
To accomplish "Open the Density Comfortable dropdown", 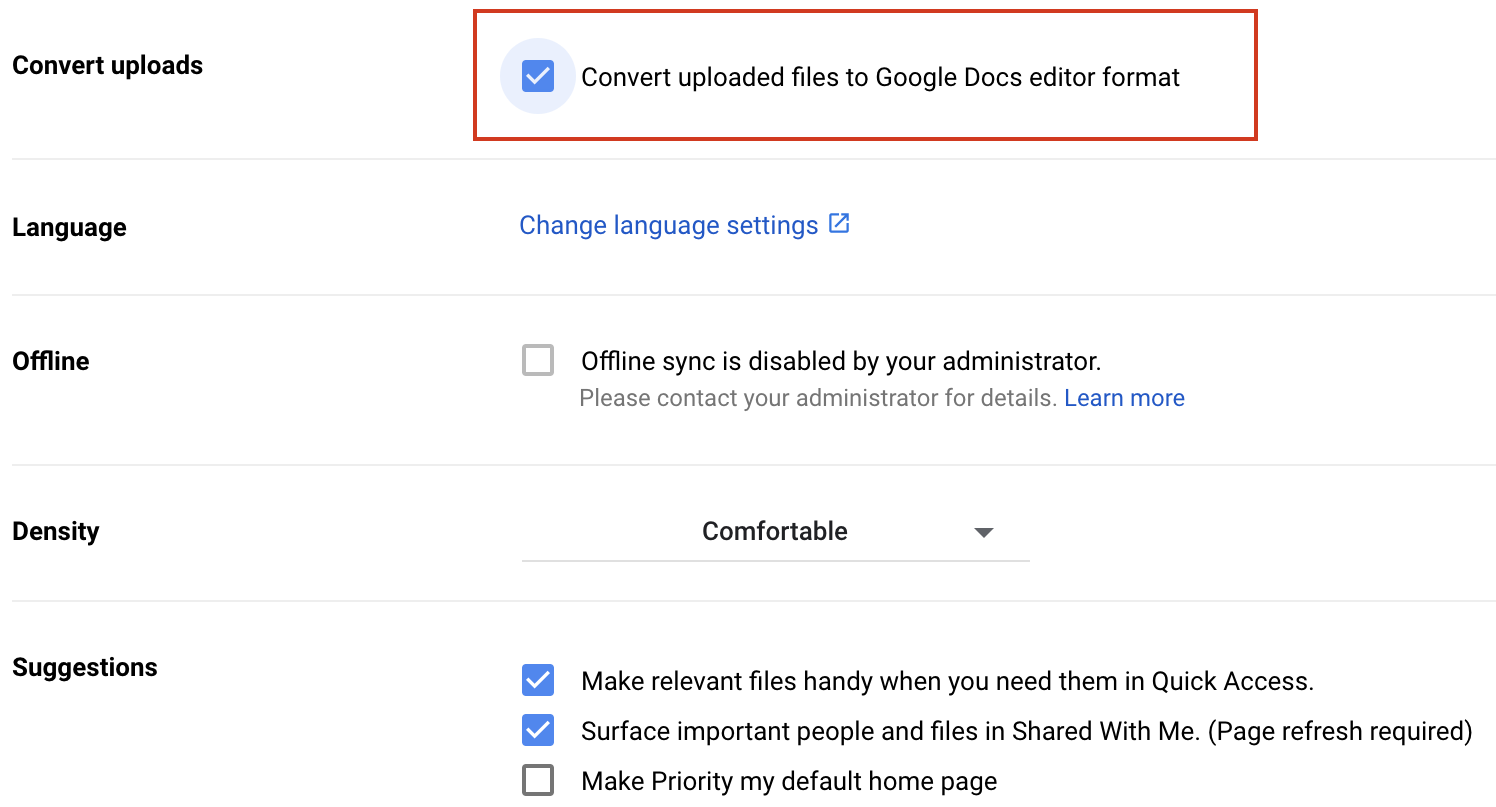I will click(x=775, y=532).
